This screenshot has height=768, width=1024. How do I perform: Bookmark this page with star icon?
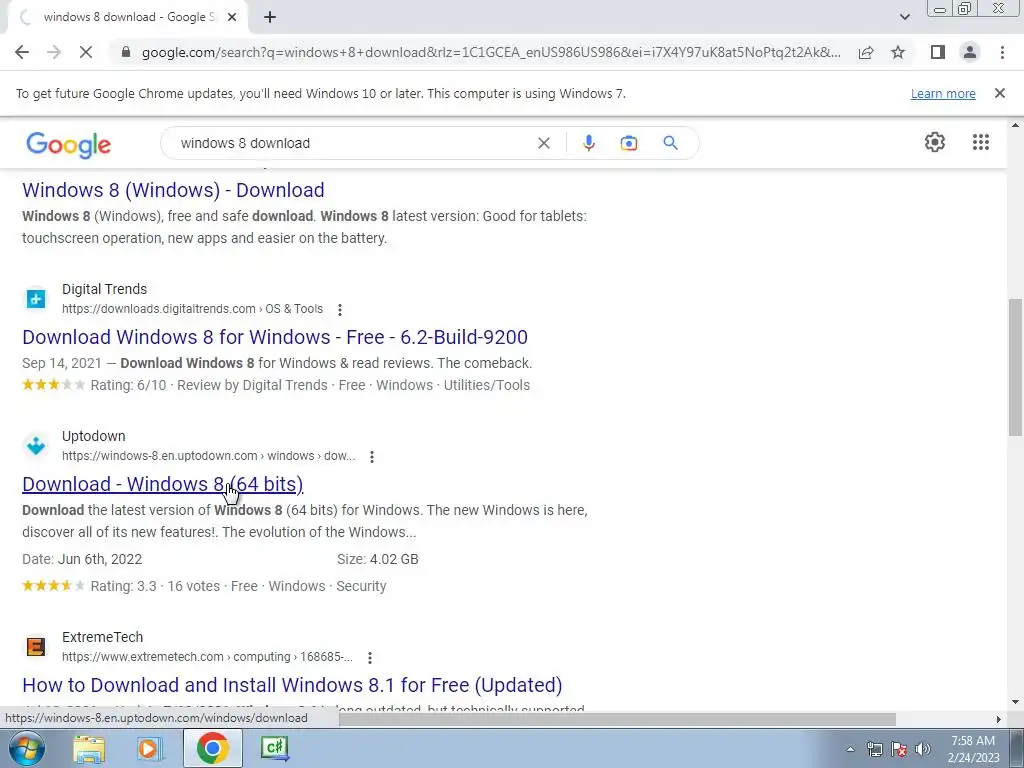(x=898, y=52)
